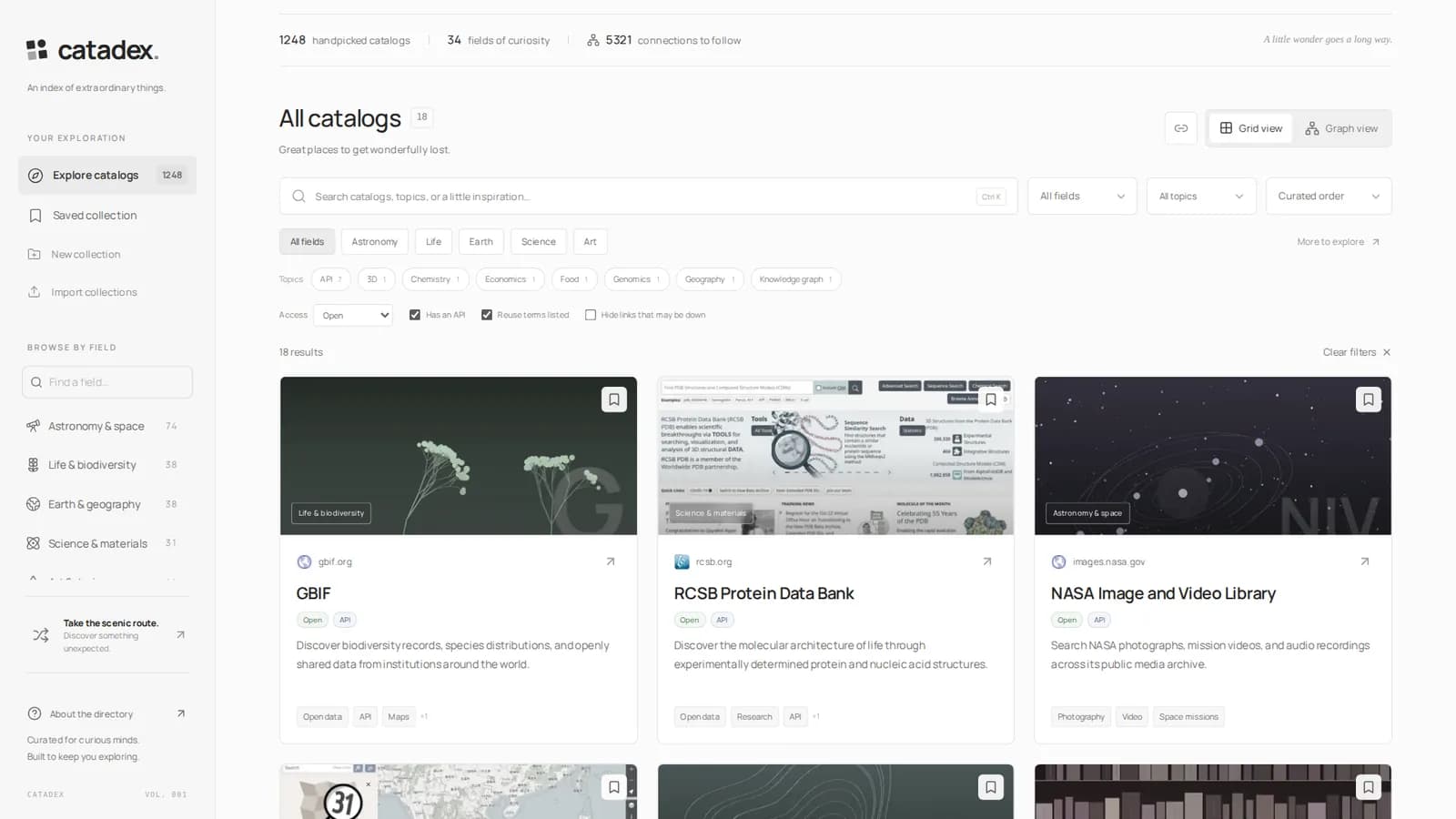The width and height of the screenshot is (1456, 819).
Task: Toggle the Knowledge graph topic chip
Action: pyautogui.click(x=796, y=279)
